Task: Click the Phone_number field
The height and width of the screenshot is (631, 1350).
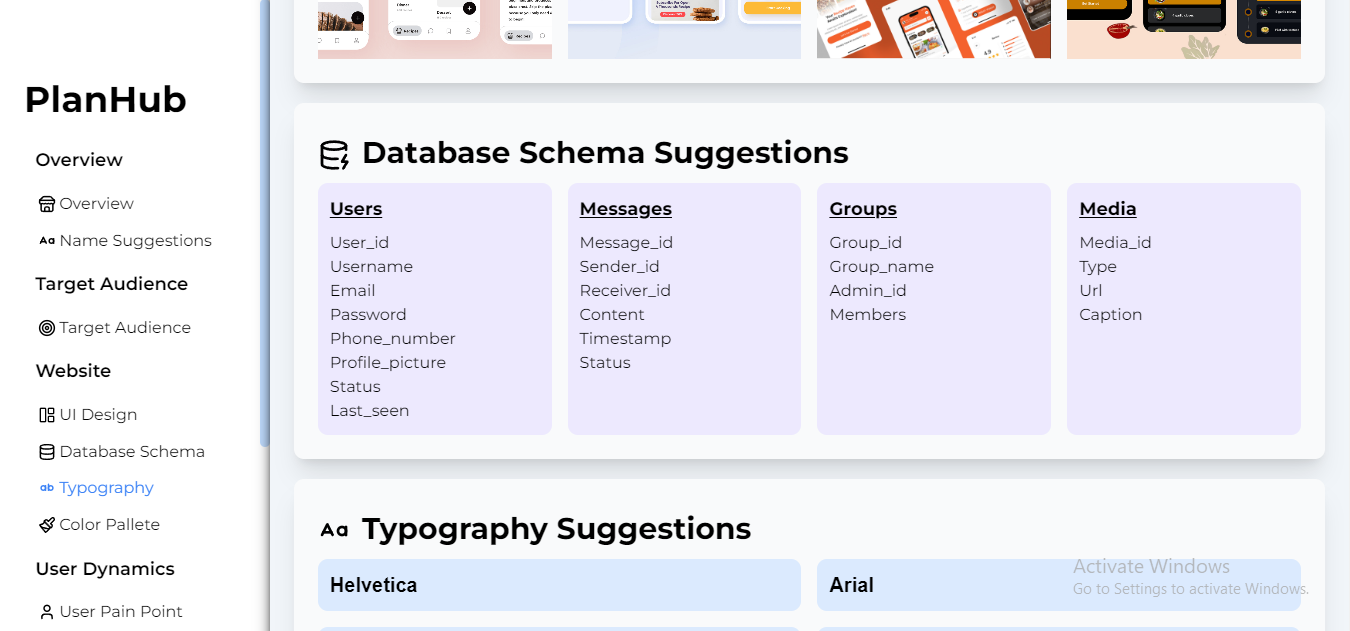Action: coord(392,339)
